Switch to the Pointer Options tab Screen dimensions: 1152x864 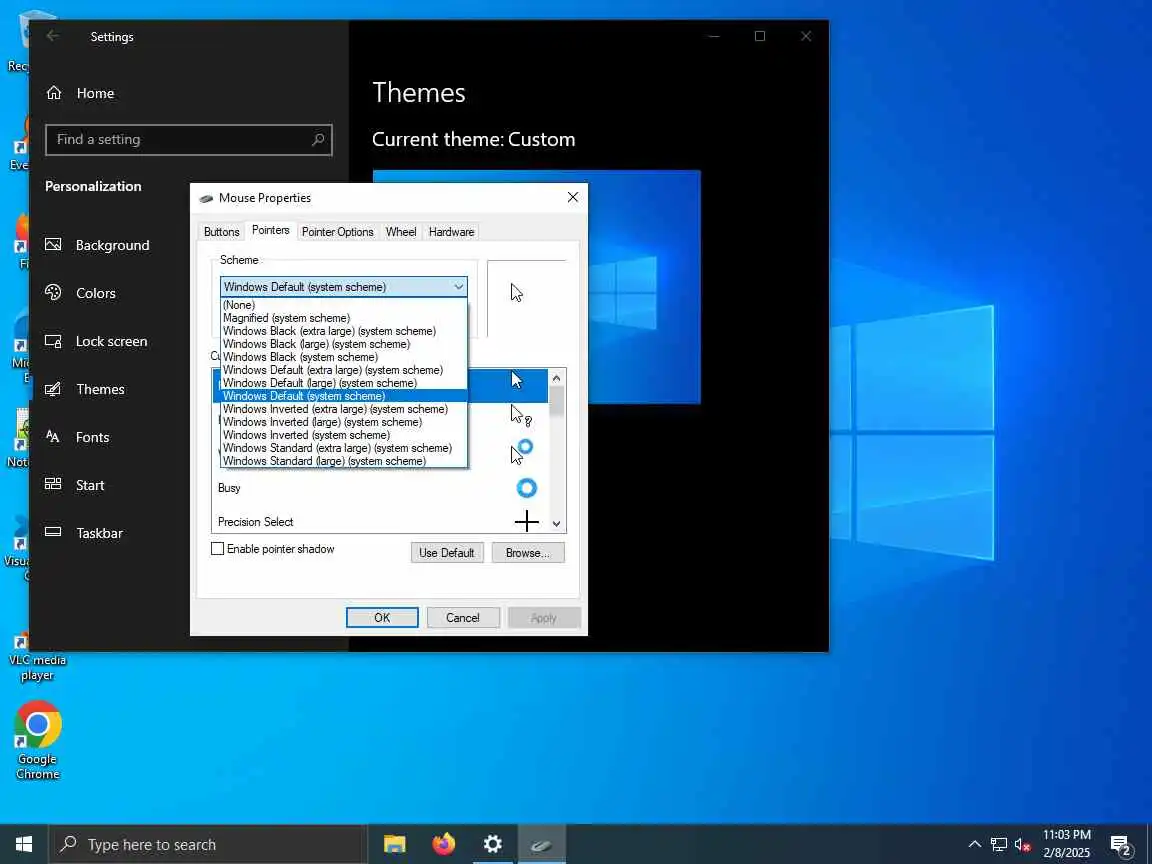pyautogui.click(x=337, y=232)
